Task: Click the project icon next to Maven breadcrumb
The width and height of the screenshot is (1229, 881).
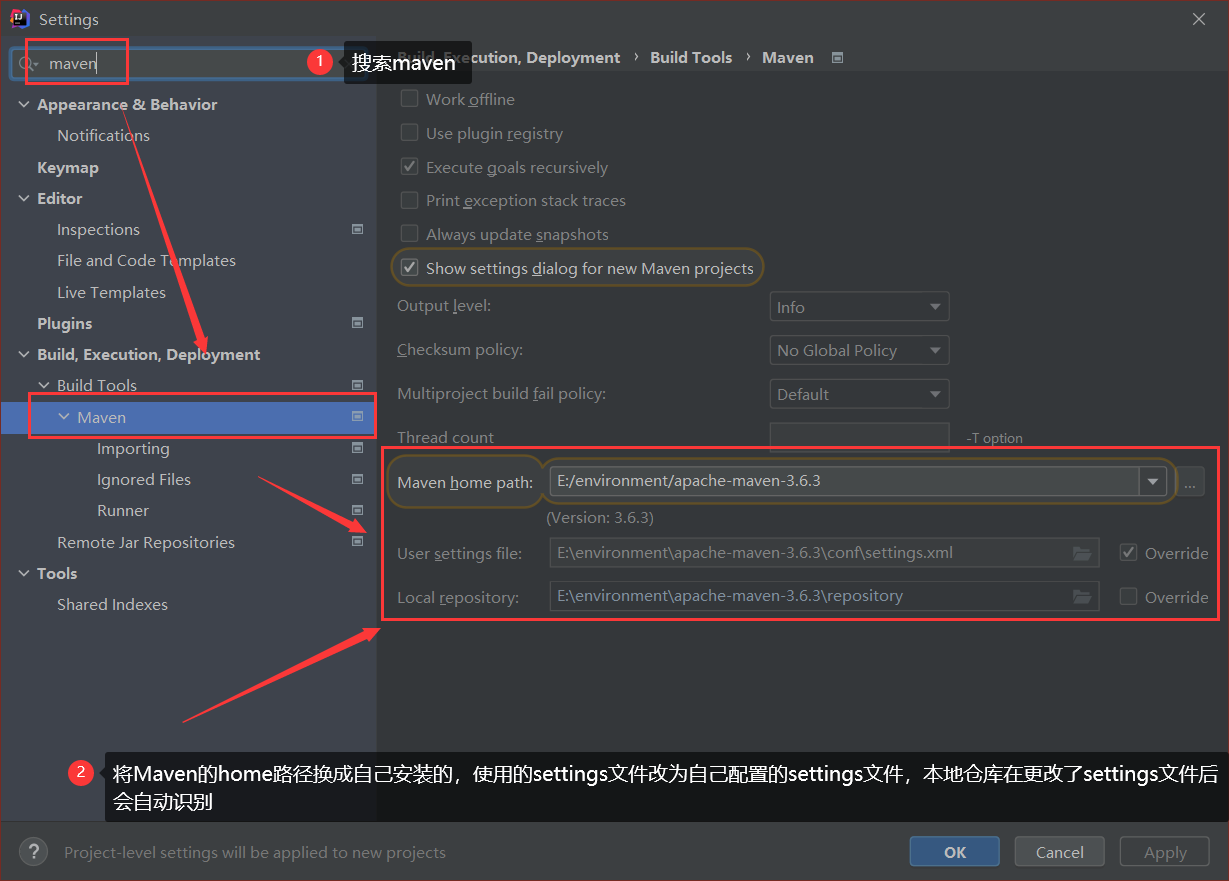Action: [x=837, y=58]
